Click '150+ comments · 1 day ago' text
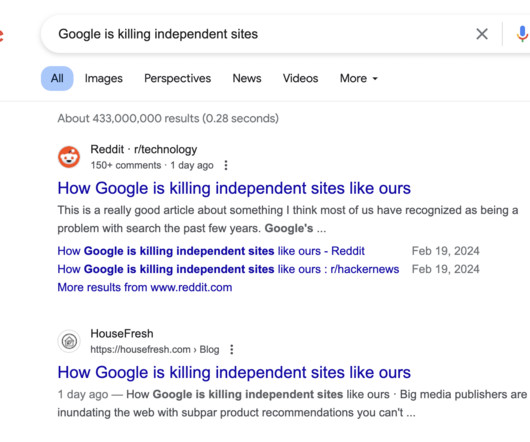 point(152,165)
